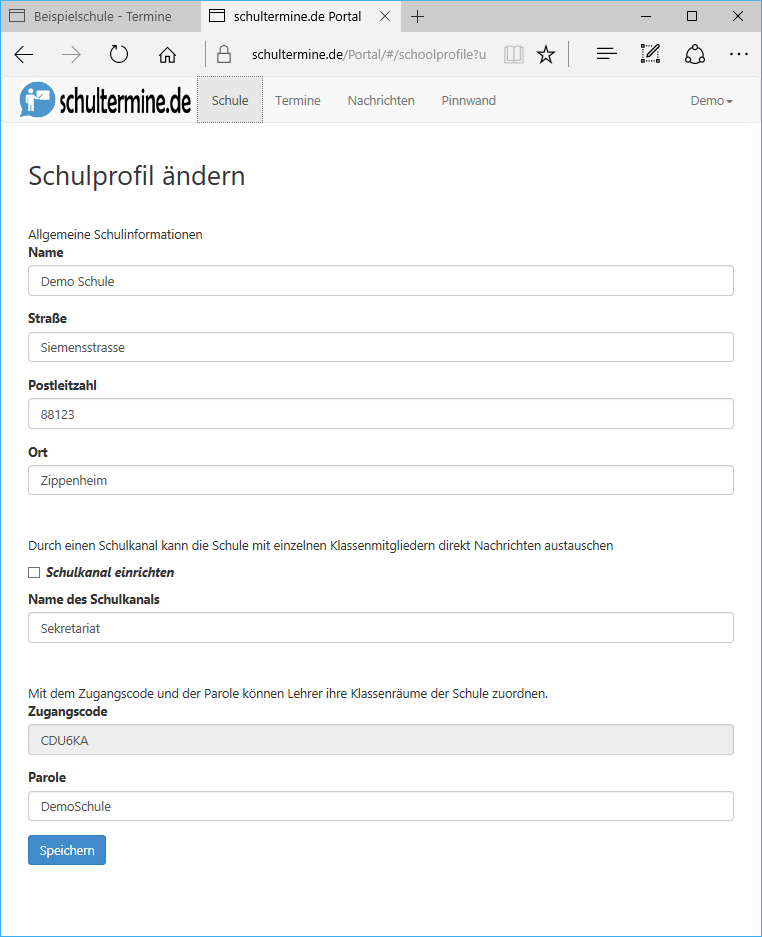
Task: Switch to Beispielschule - Termine browser tab
Action: [101, 16]
